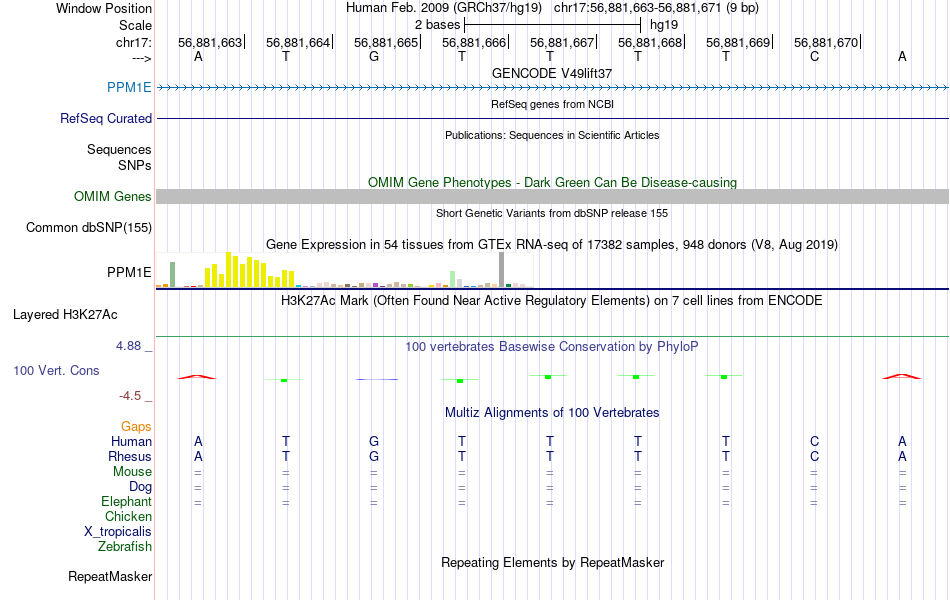Click the leftmost red PhyloP conservation peak

click(x=196, y=377)
